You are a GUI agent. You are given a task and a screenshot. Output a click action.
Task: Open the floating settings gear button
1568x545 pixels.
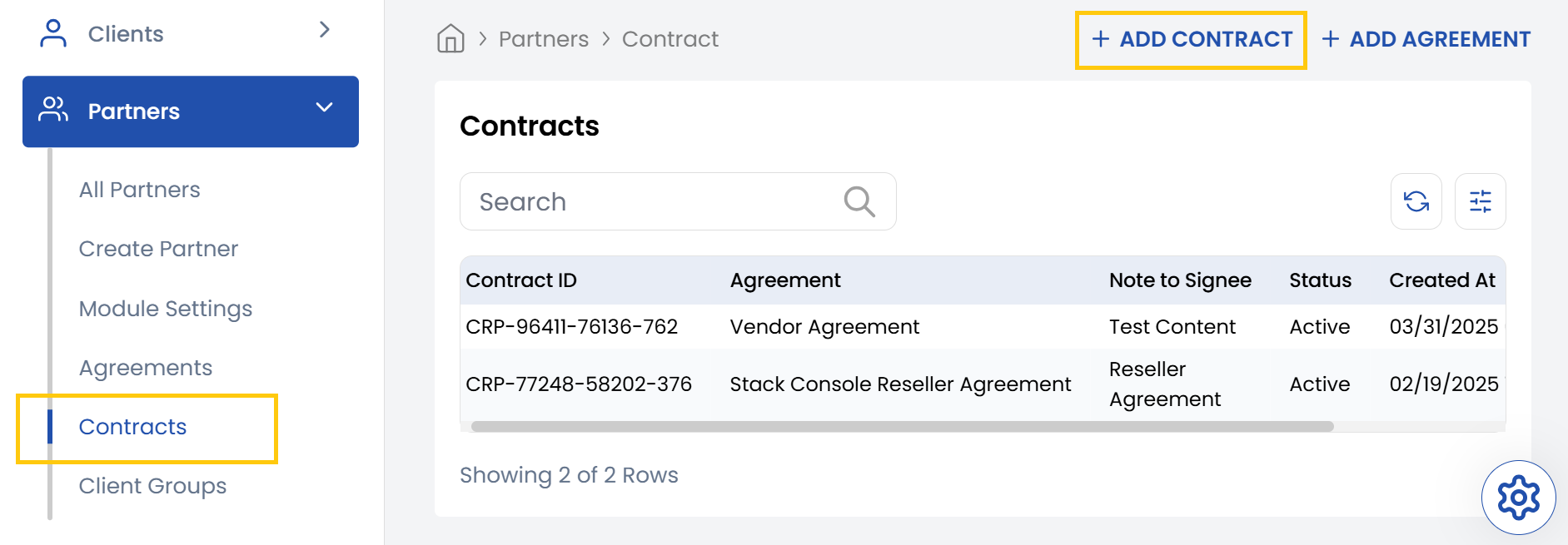click(x=1518, y=498)
